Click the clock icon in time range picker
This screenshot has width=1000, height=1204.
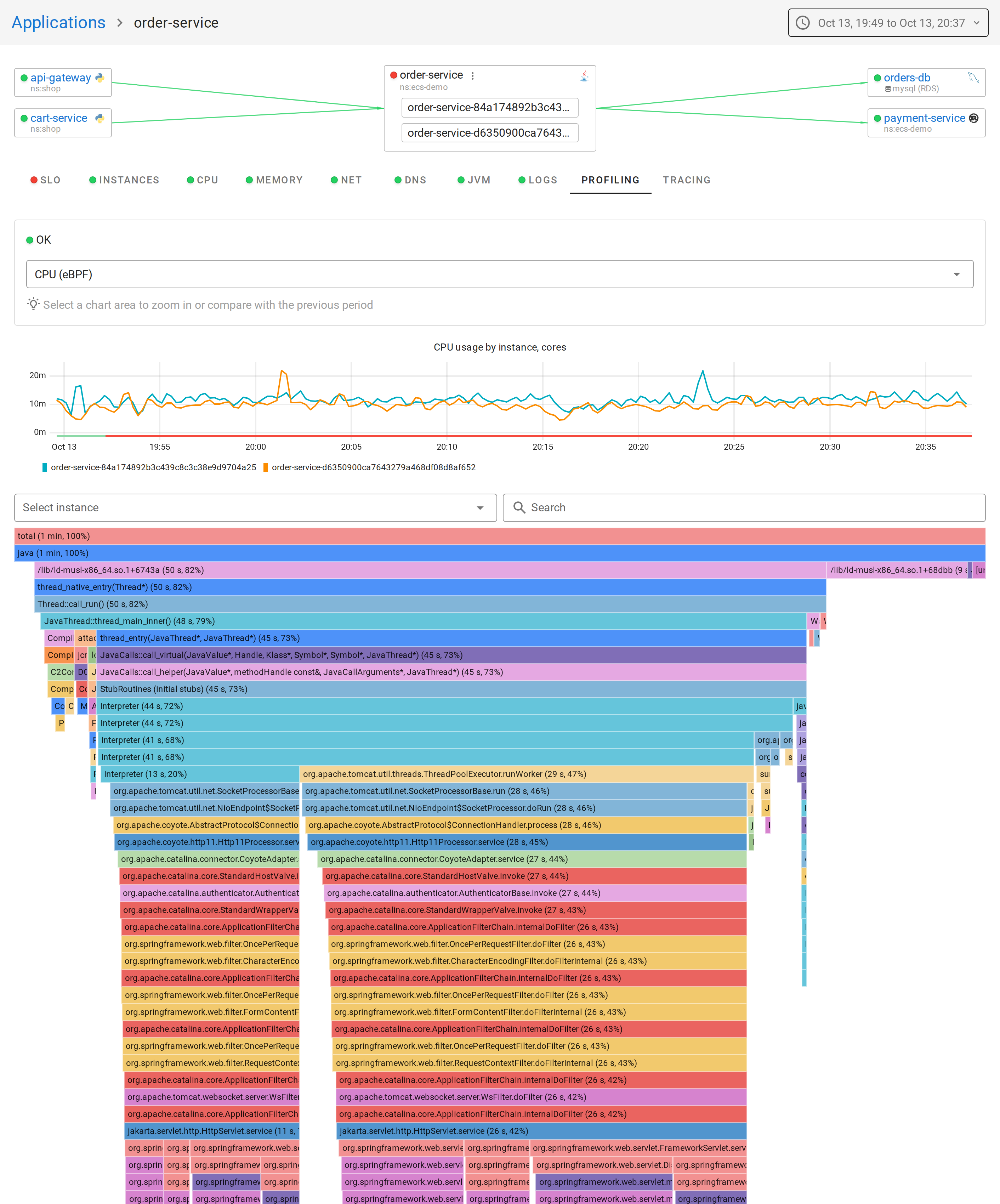point(803,23)
